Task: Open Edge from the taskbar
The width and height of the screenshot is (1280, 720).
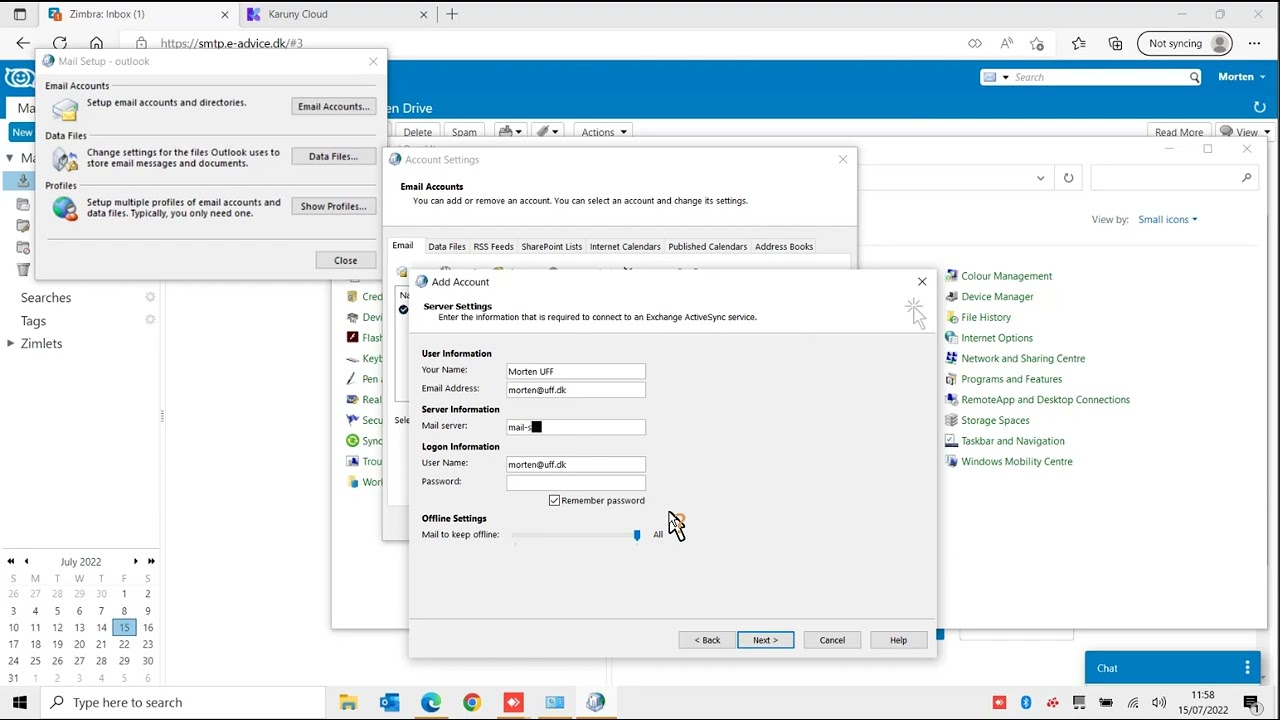Action: [430, 702]
